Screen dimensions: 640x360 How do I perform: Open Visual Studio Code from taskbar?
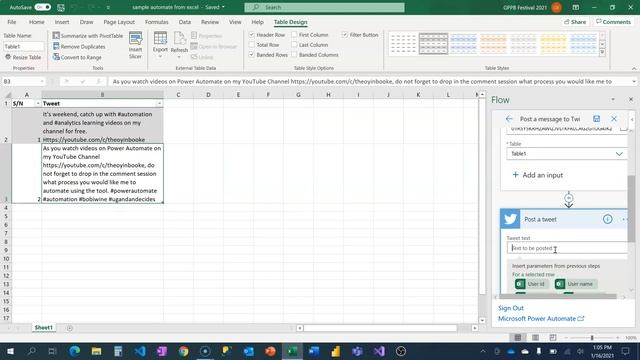pos(140,351)
